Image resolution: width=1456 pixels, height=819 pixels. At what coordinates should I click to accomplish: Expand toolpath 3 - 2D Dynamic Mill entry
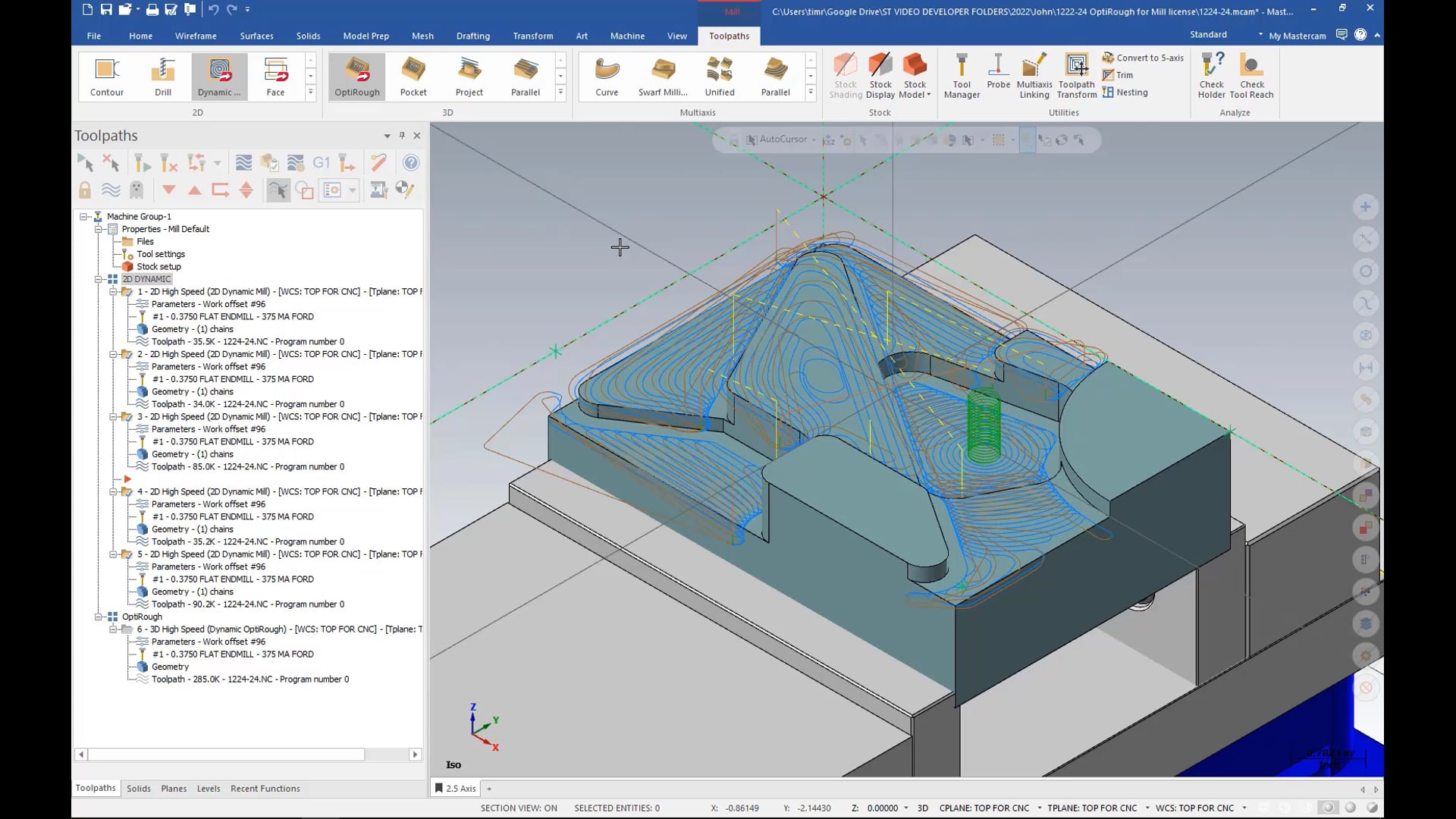(113, 416)
